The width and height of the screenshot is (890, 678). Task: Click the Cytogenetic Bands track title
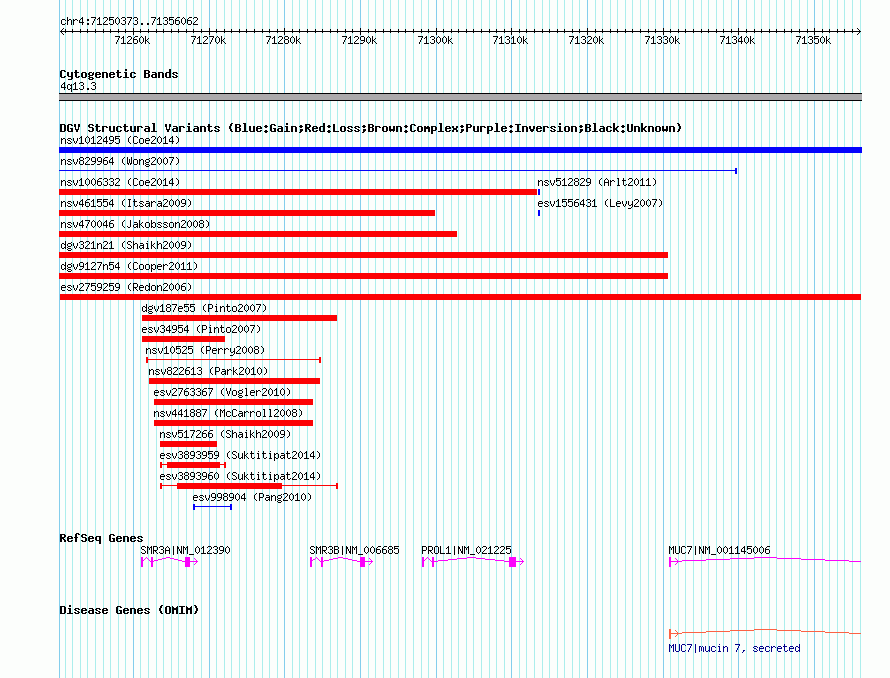click(x=119, y=74)
